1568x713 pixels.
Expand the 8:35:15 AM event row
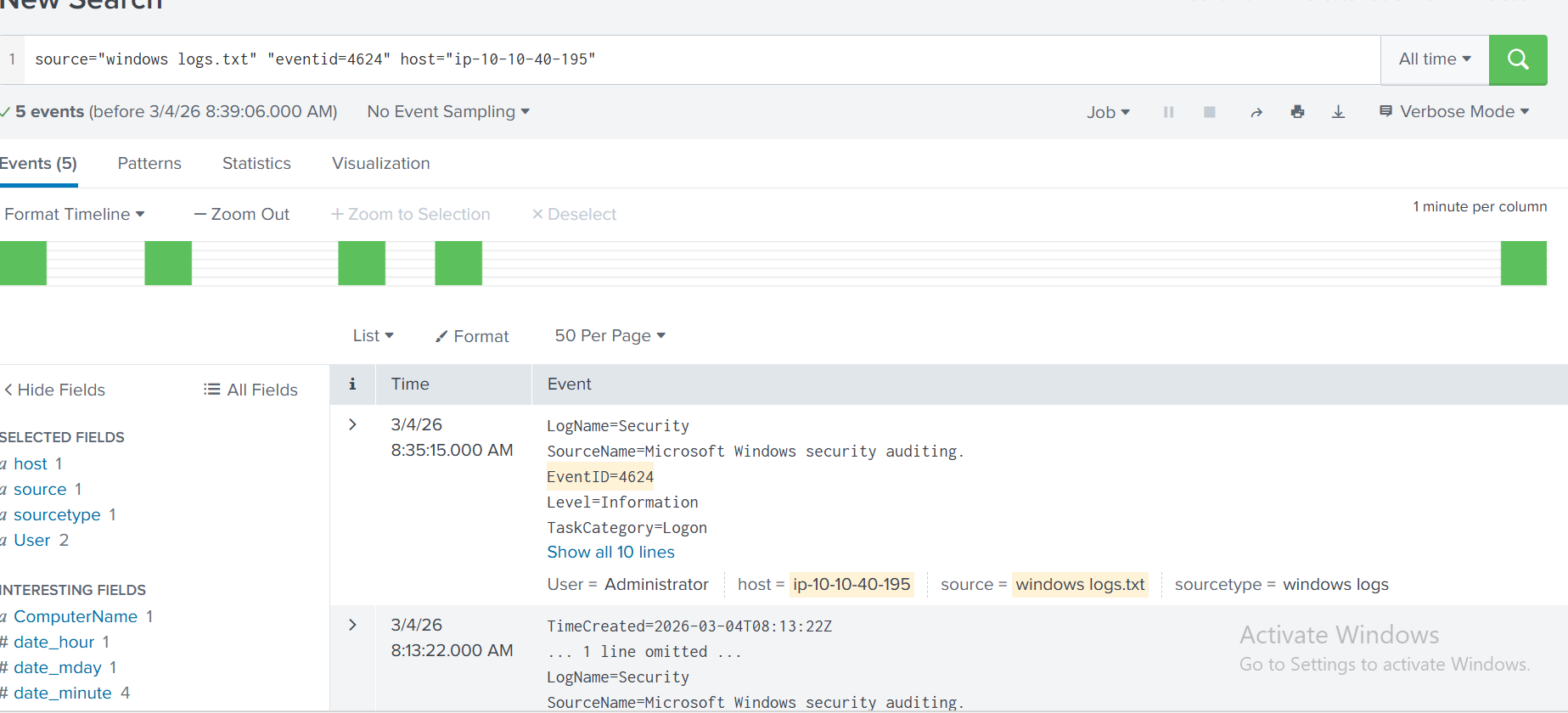point(352,424)
